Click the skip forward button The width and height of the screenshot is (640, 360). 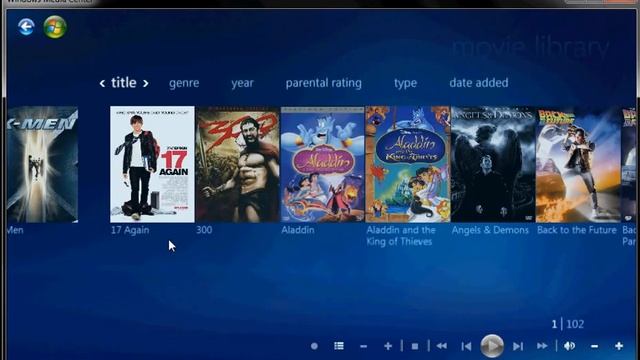[x=518, y=346]
